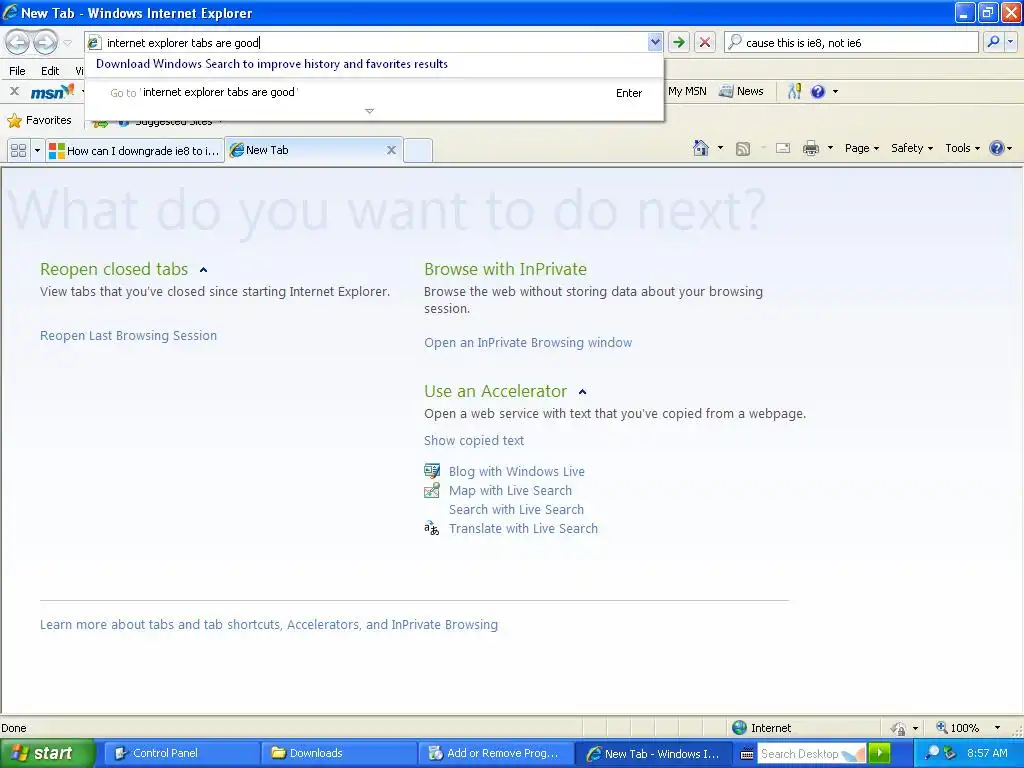The image size is (1024, 768).
Task: Open the Edit menu
Action: (x=50, y=71)
